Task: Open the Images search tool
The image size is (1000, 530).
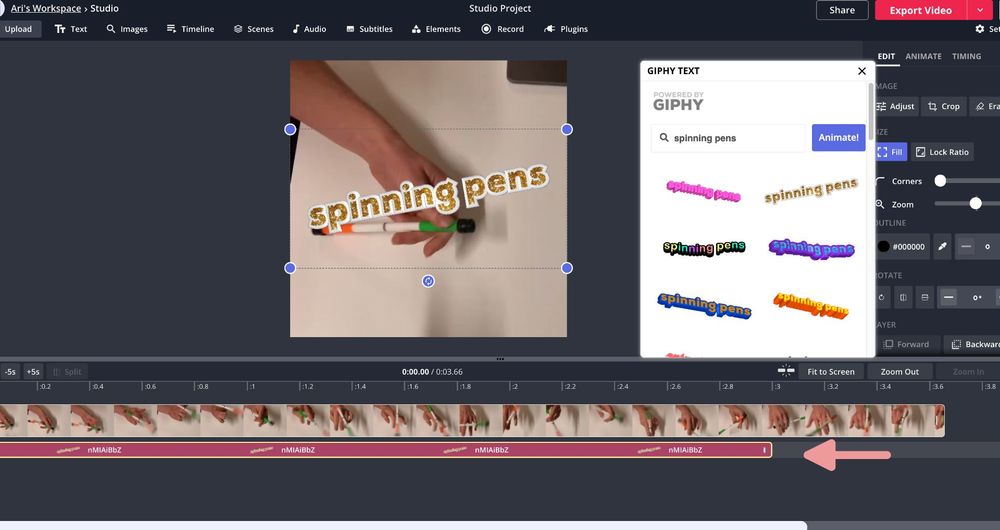Action: pyautogui.click(x=127, y=29)
